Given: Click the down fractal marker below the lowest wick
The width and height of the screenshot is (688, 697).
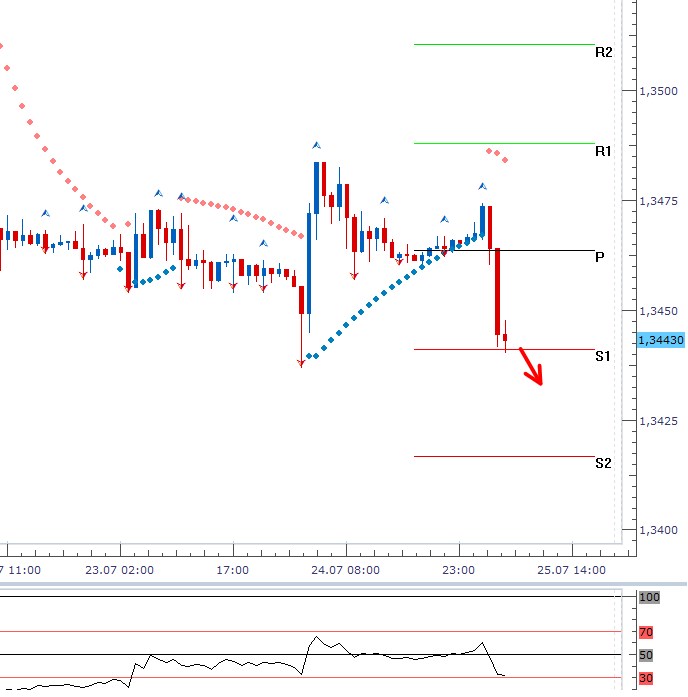Looking at the screenshot, I should [x=301, y=364].
